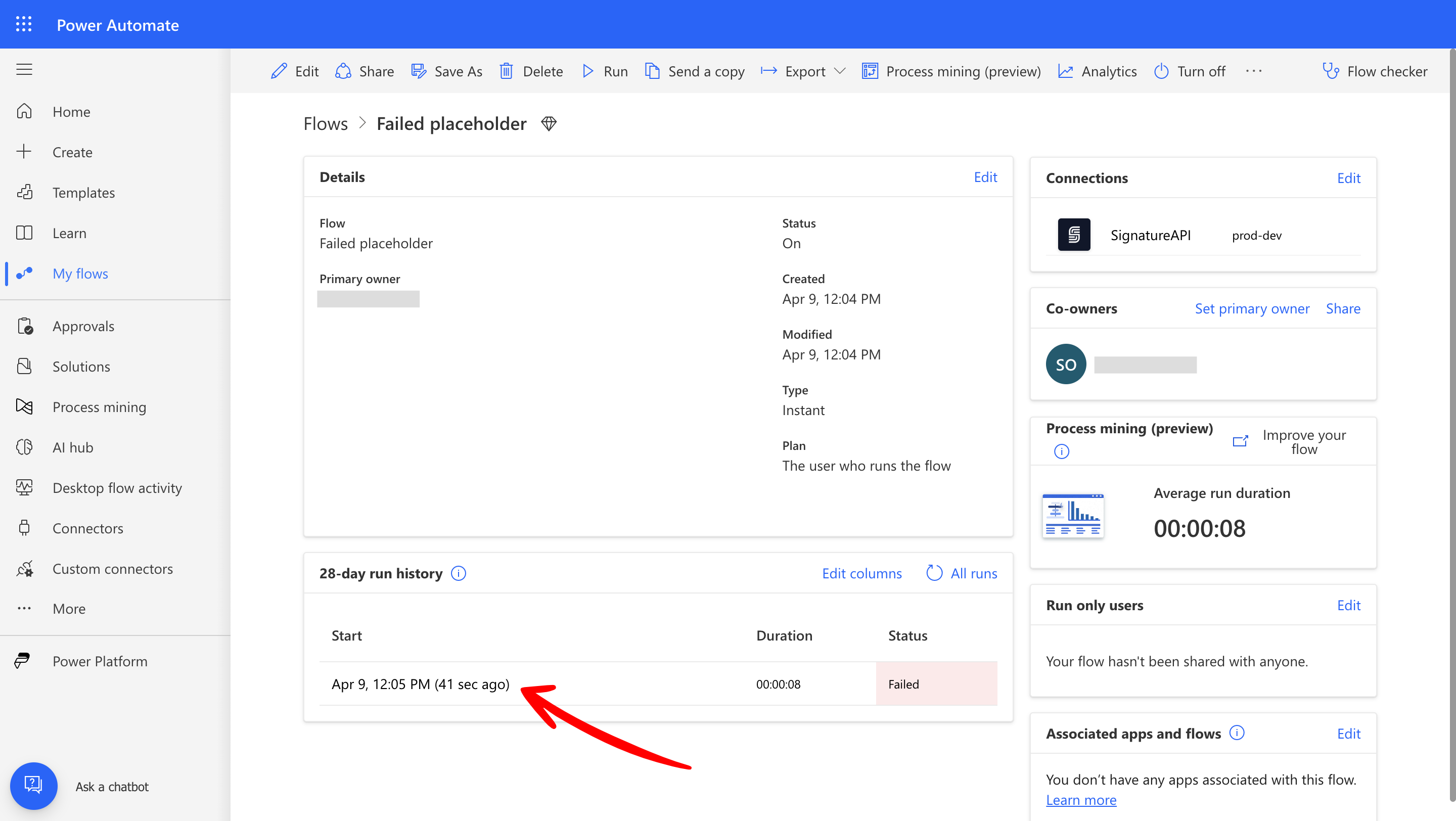Click the Failed status cell
The image size is (1456, 821).
(936, 683)
